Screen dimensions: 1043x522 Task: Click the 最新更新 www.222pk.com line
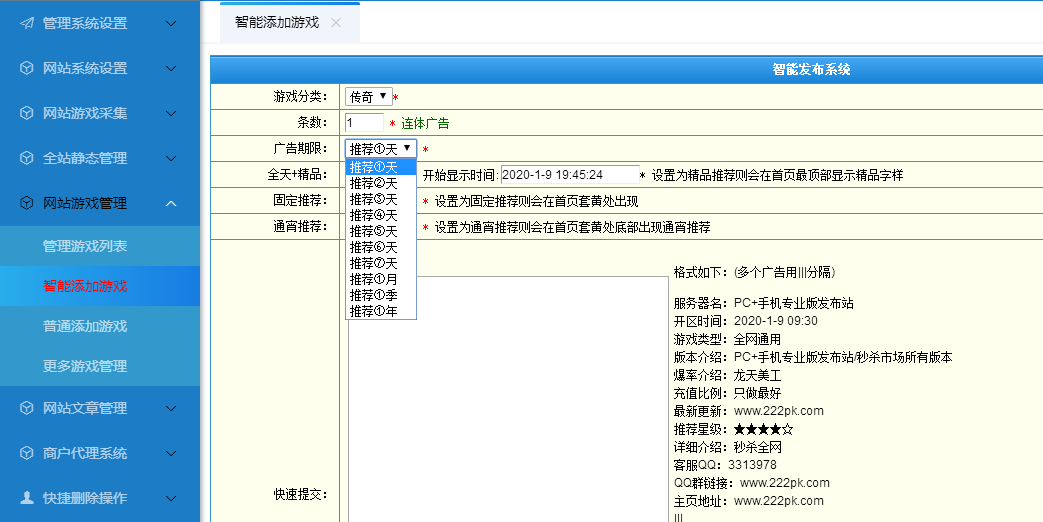(748, 411)
